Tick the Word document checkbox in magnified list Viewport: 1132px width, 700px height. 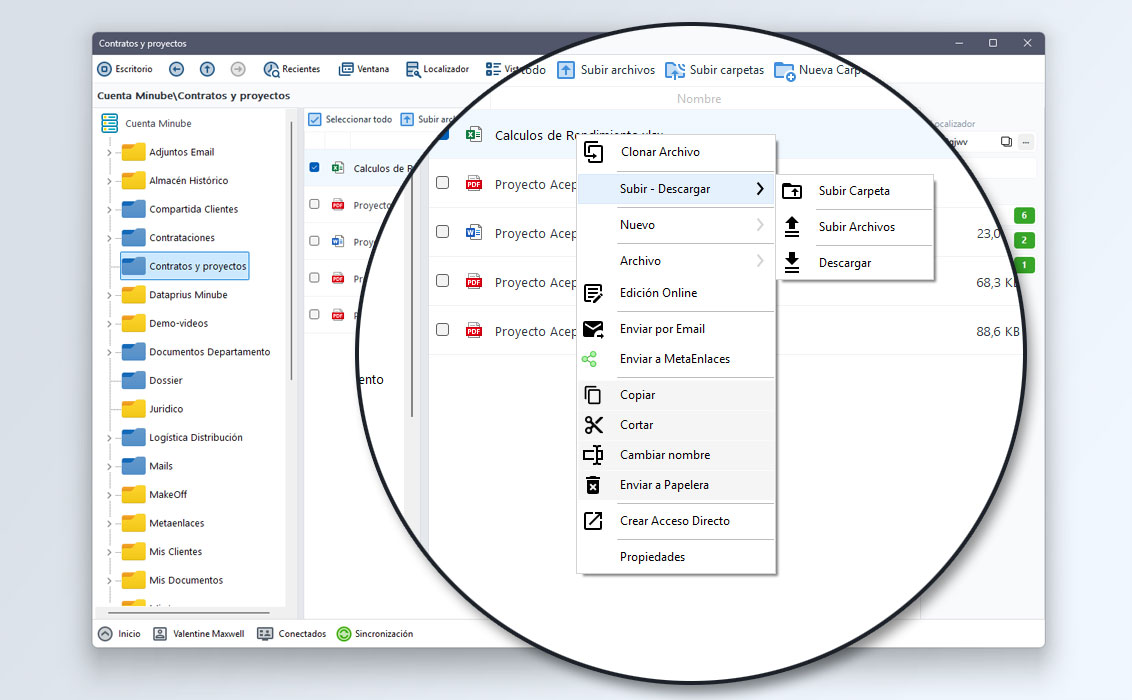click(x=443, y=232)
